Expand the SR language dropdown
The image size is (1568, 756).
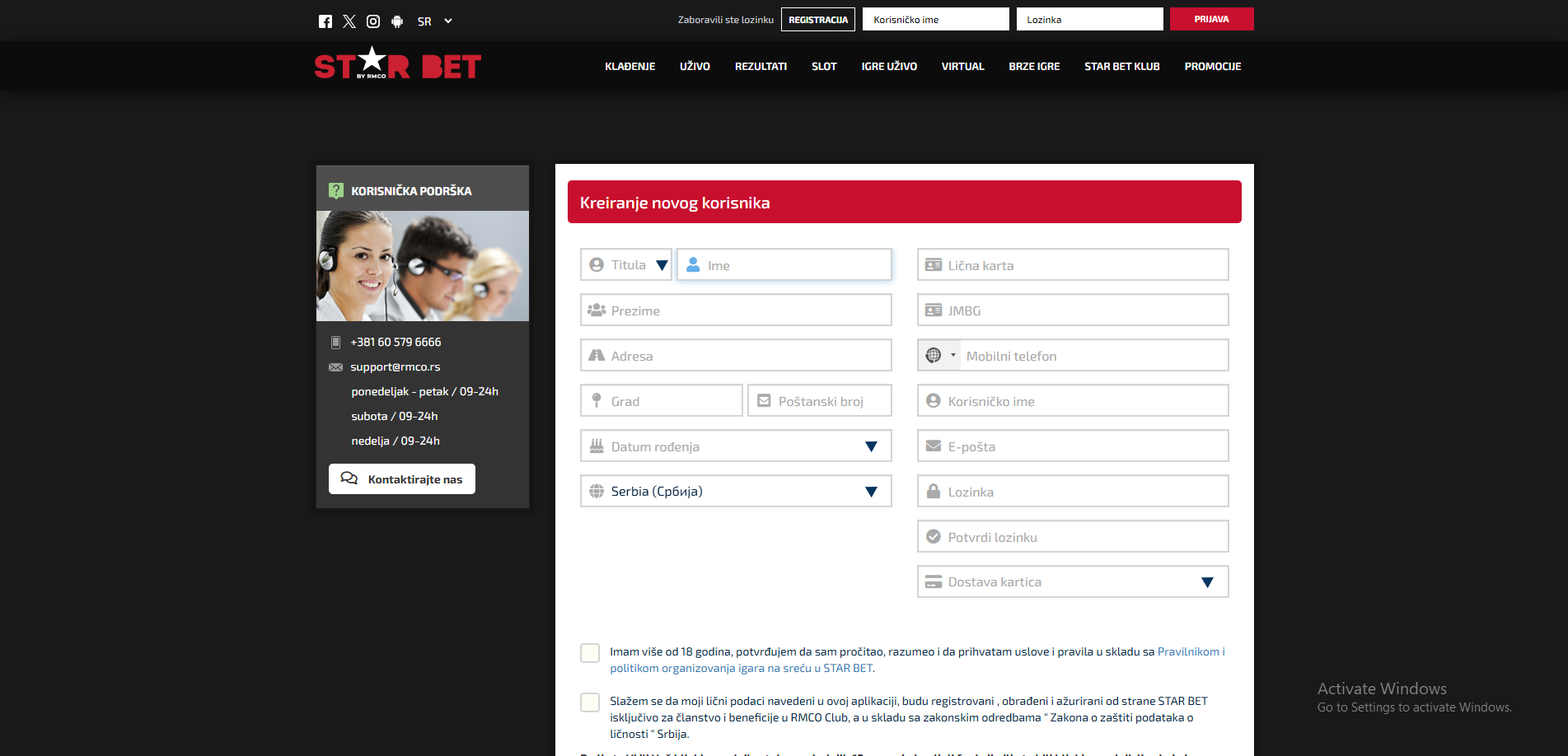[435, 21]
